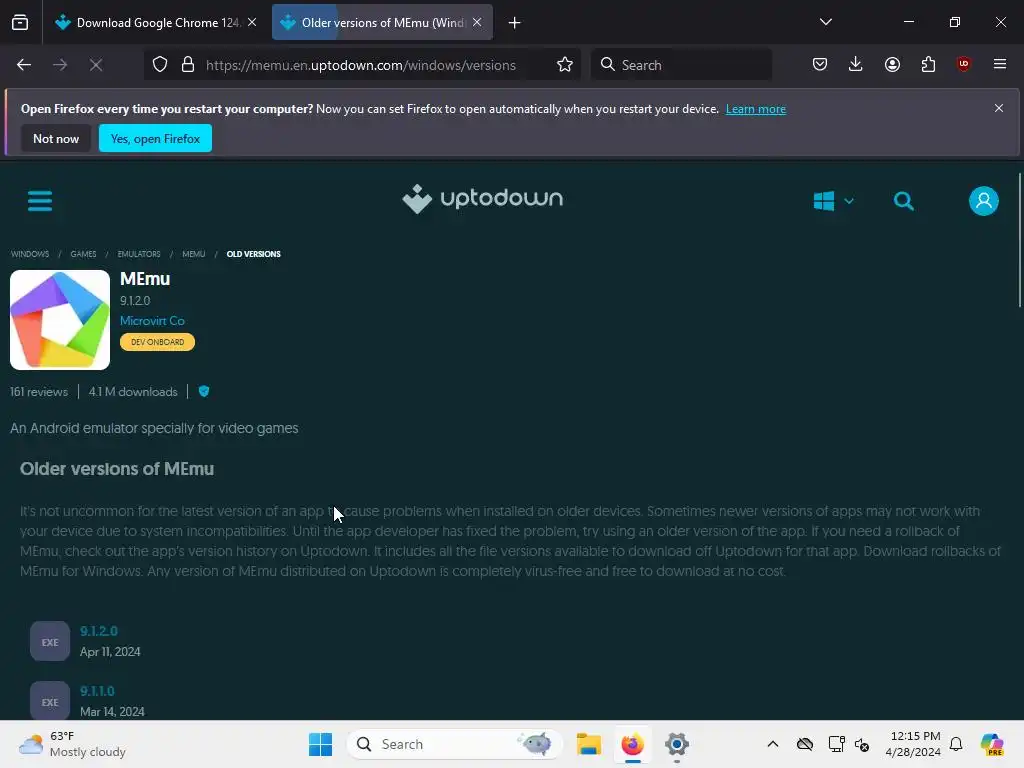The height and width of the screenshot is (768, 1024).
Task: Go to the Uptodown home logo
Action: [483, 199]
